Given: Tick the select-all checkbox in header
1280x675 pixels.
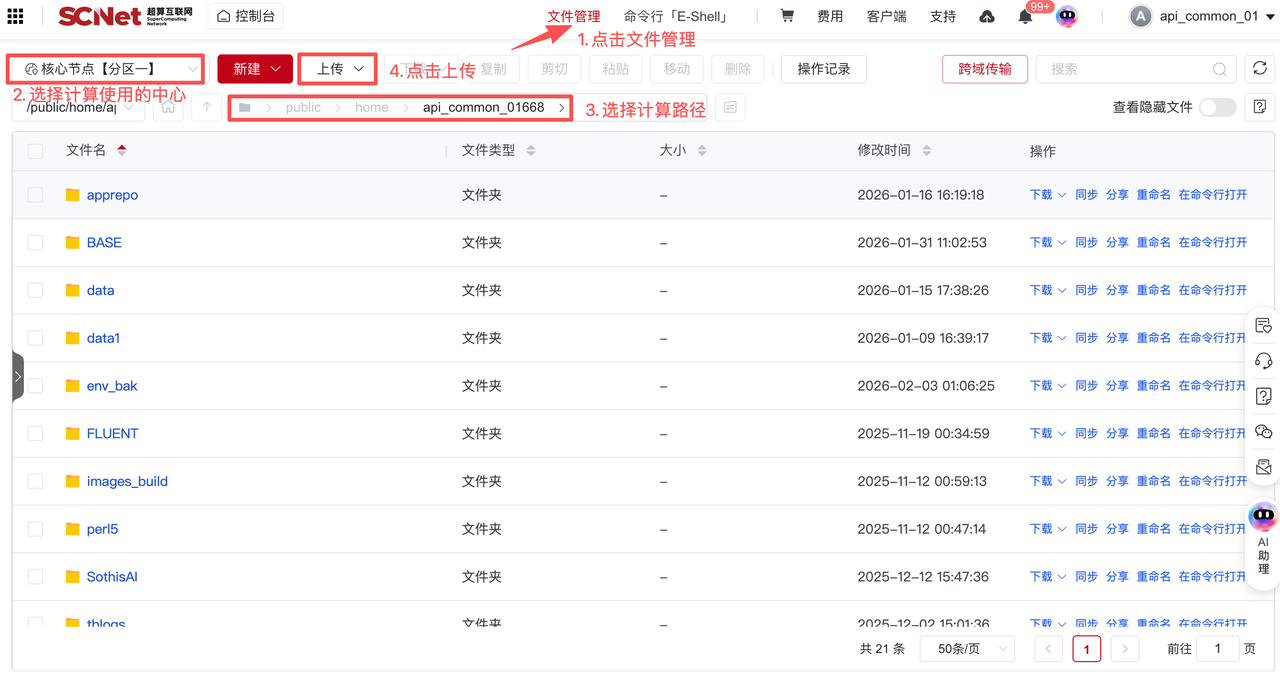Looking at the screenshot, I should pyautogui.click(x=36, y=151).
